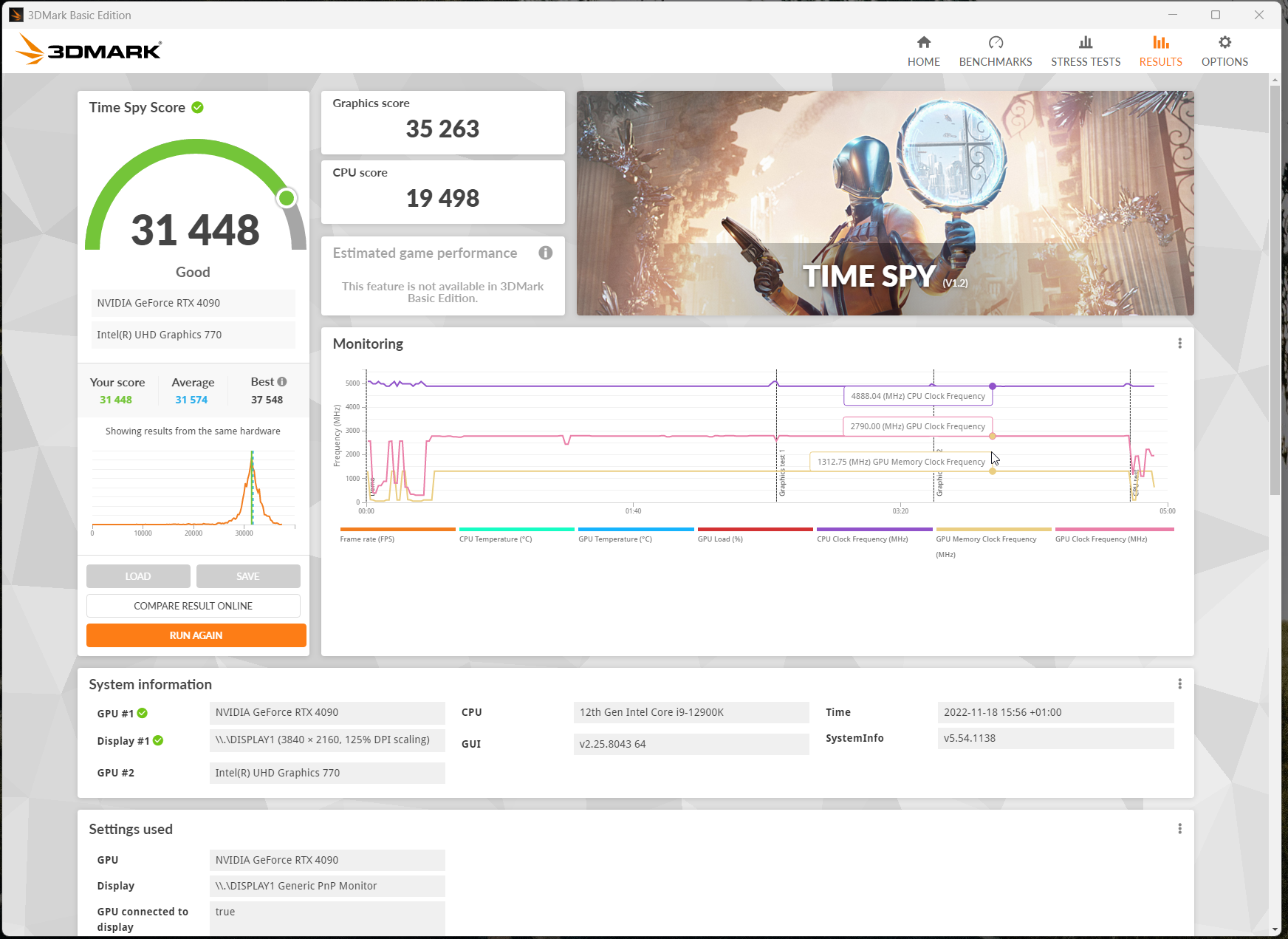Open the Monitoring panel options menu

click(1179, 344)
